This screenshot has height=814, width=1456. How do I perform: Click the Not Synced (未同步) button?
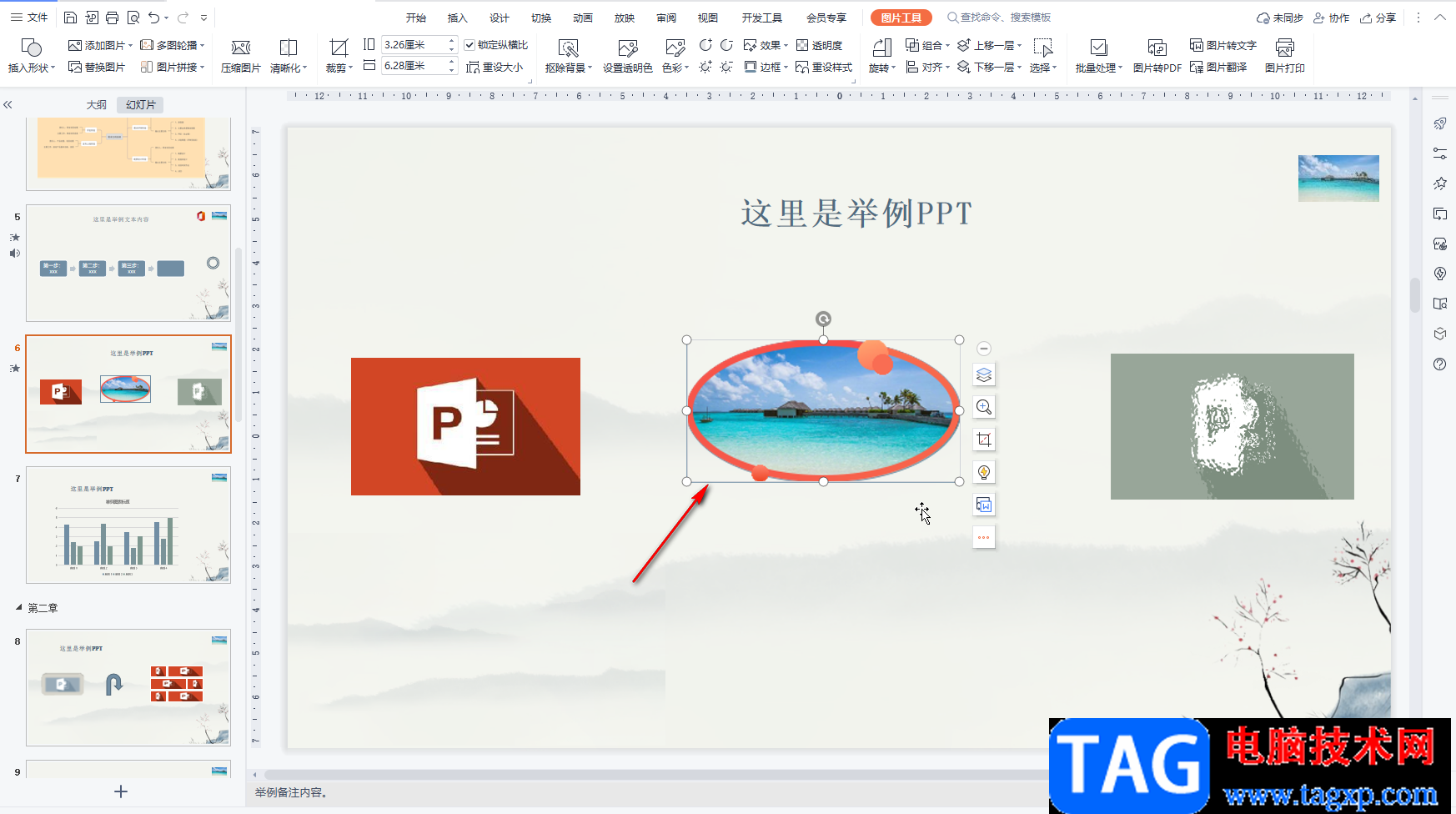click(1280, 18)
